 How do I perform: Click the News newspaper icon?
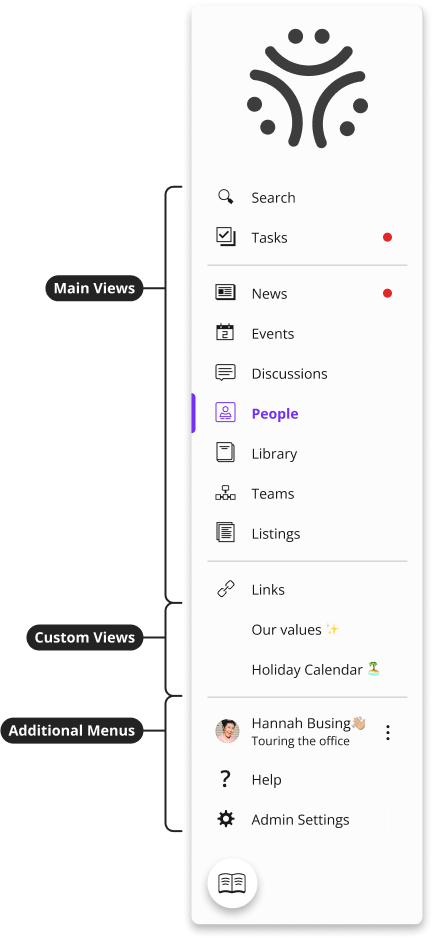225,293
